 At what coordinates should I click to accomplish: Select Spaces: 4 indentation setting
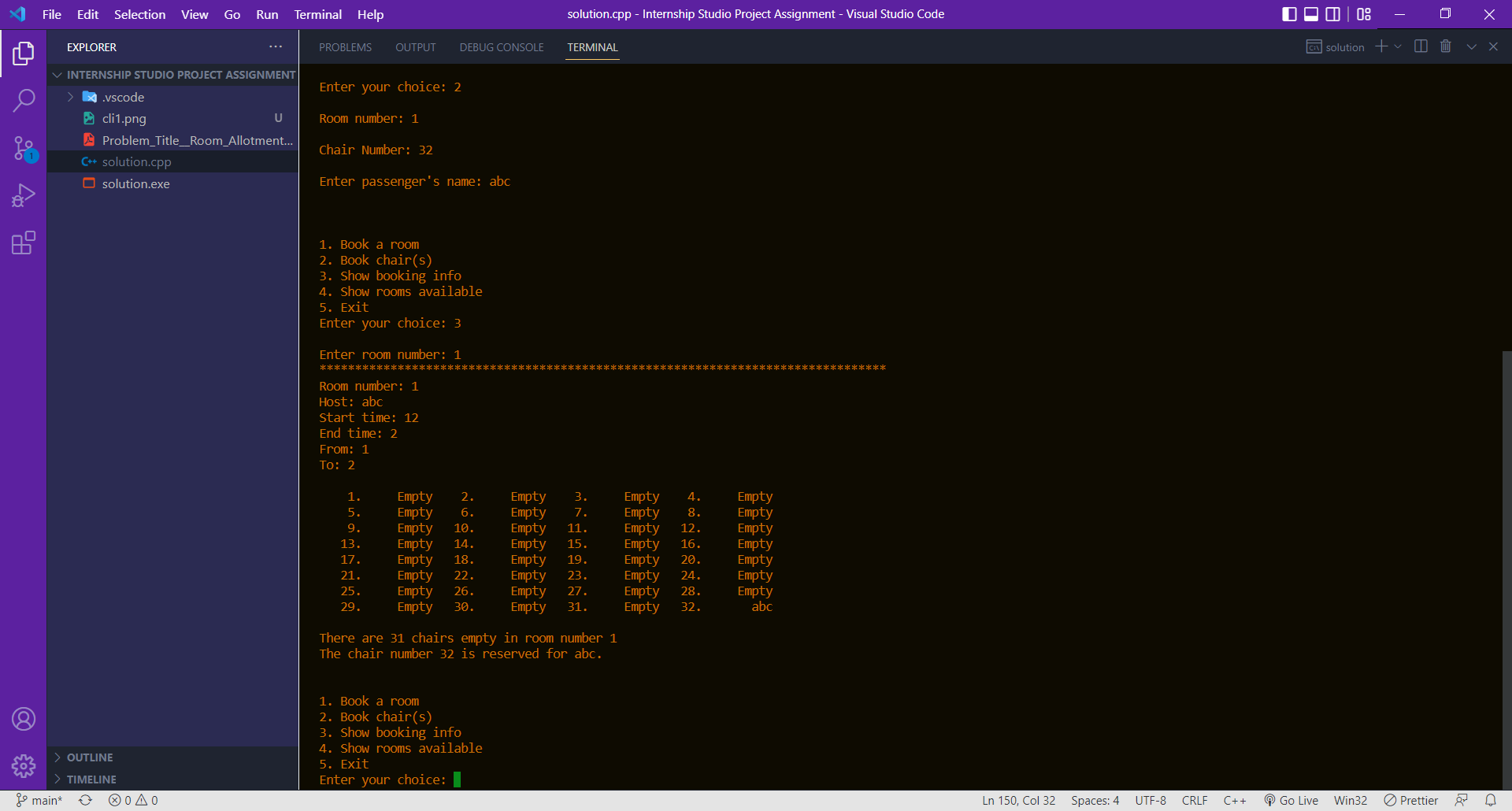coord(1095,800)
